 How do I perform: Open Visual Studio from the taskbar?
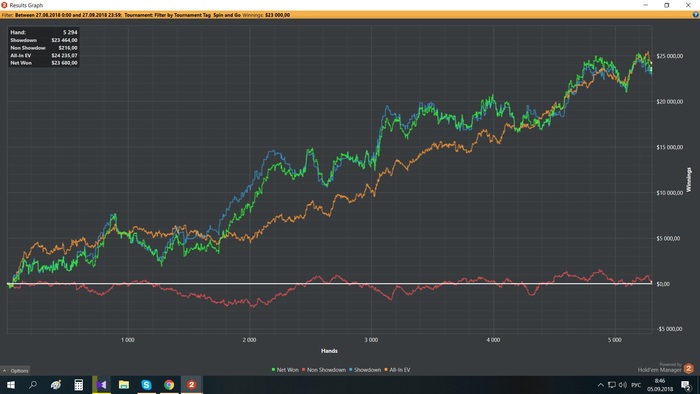click(x=101, y=385)
